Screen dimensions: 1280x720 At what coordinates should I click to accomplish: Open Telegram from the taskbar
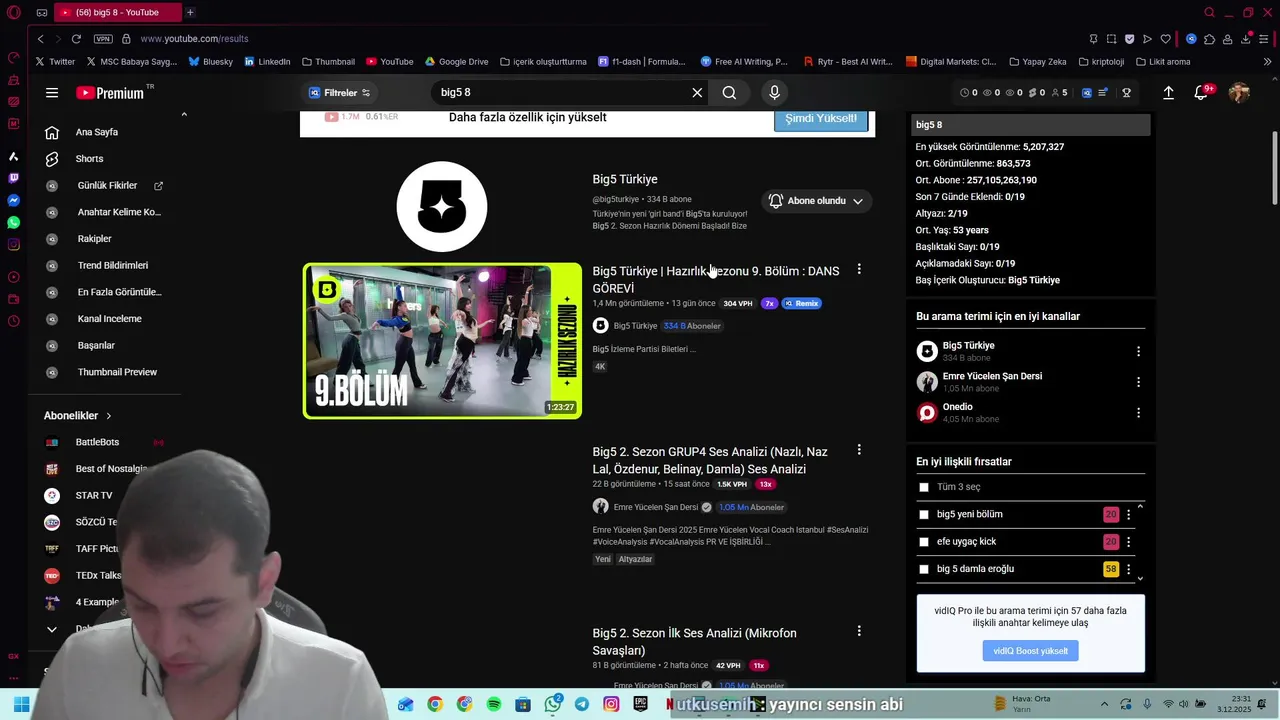[x=582, y=705]
